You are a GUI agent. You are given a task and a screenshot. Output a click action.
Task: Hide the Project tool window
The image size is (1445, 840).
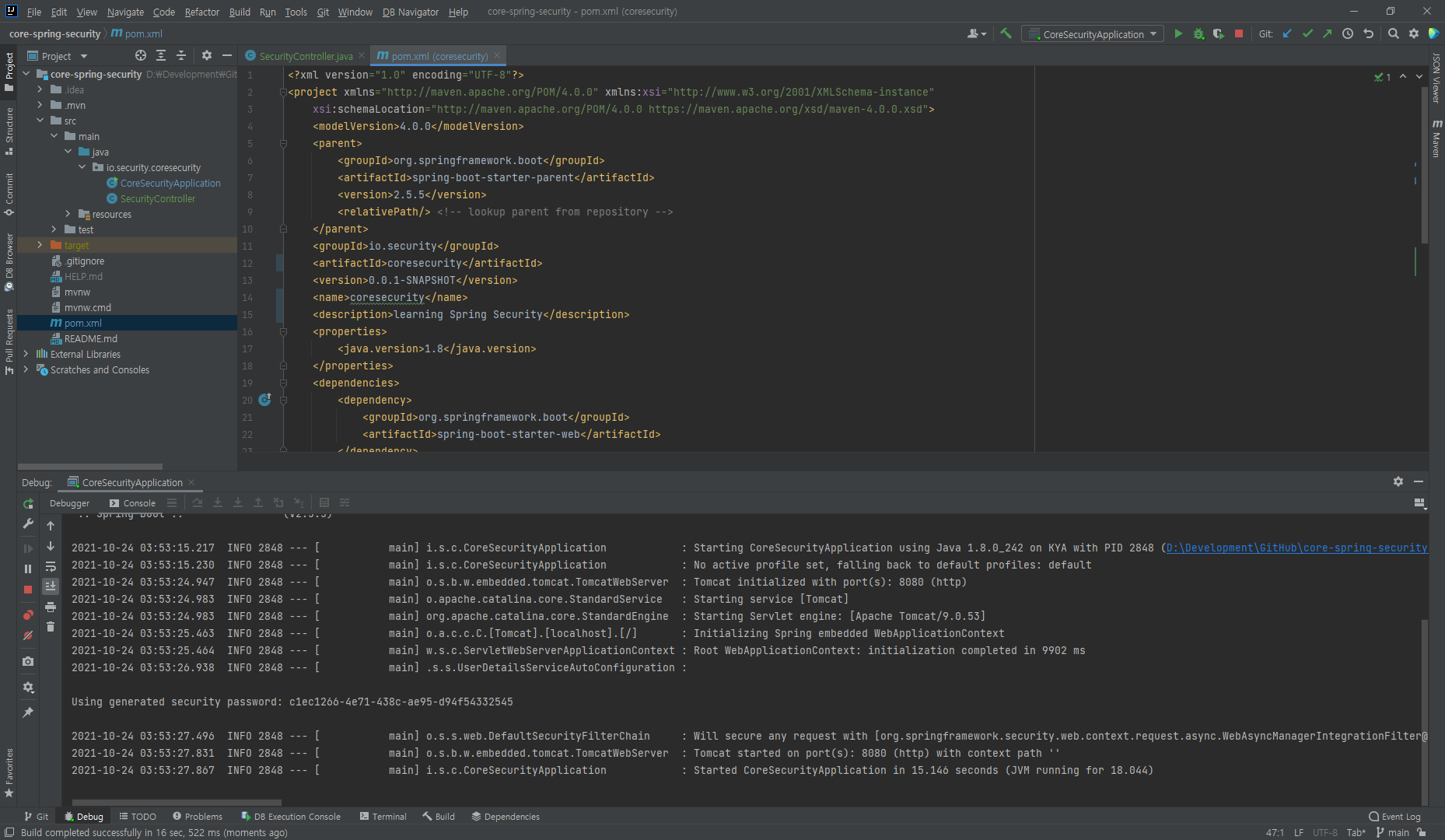click(x=227, y=55)
